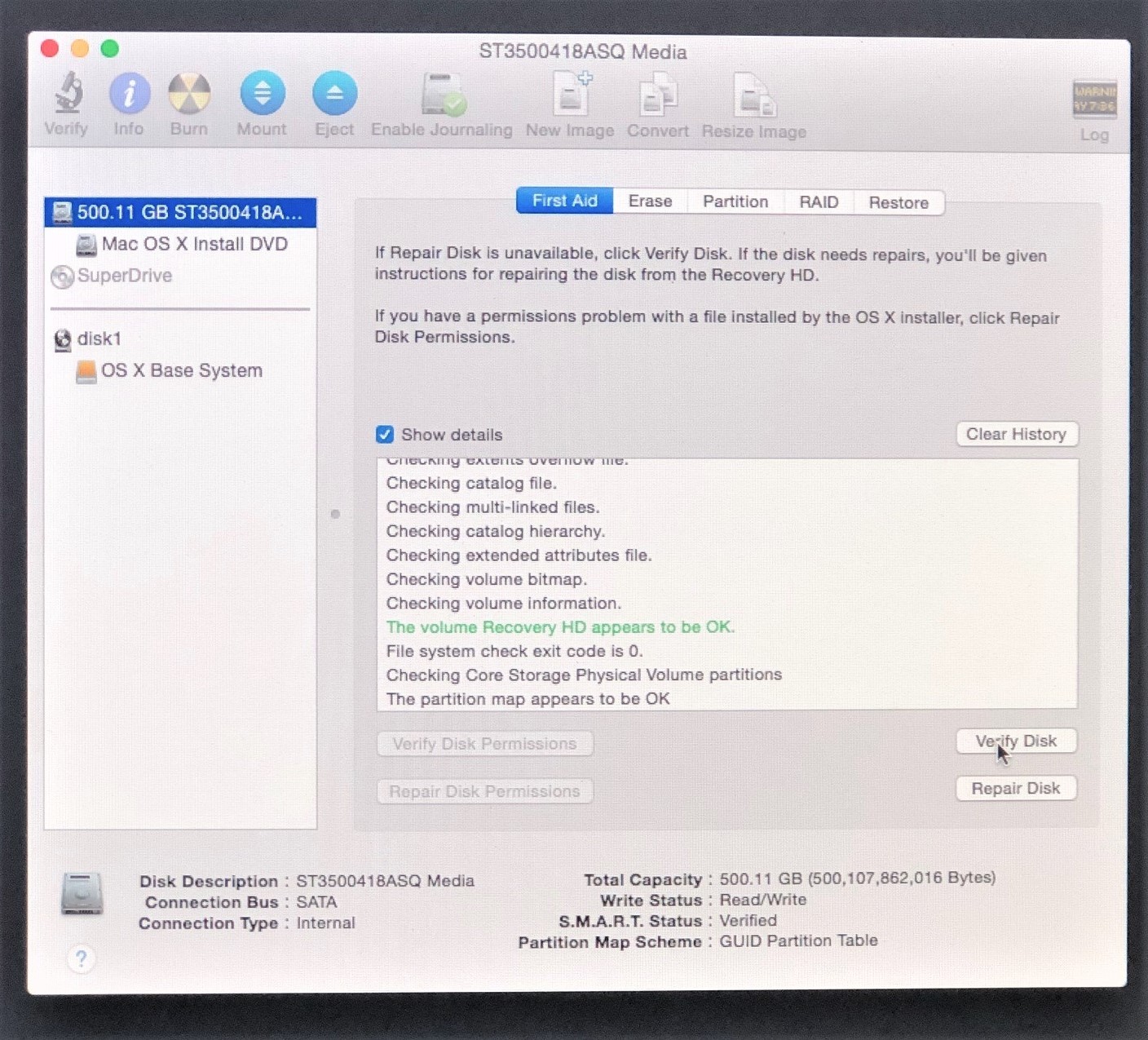Open the Log viewer icon

pyautogui.click(x=1094, y=99)
